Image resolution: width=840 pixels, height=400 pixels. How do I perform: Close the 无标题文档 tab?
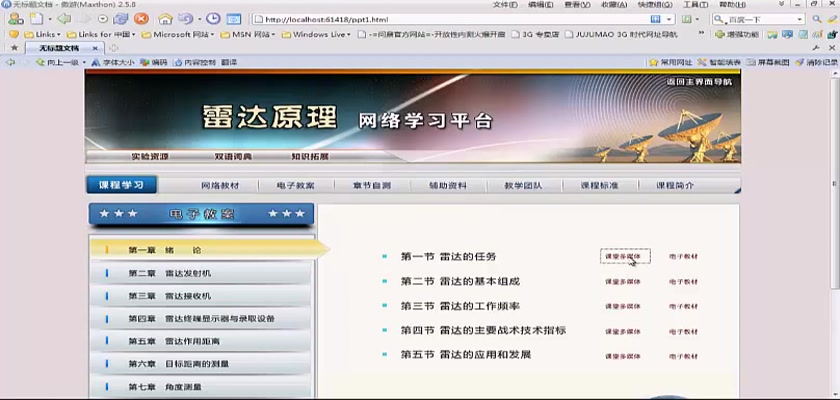coord(95,48)
